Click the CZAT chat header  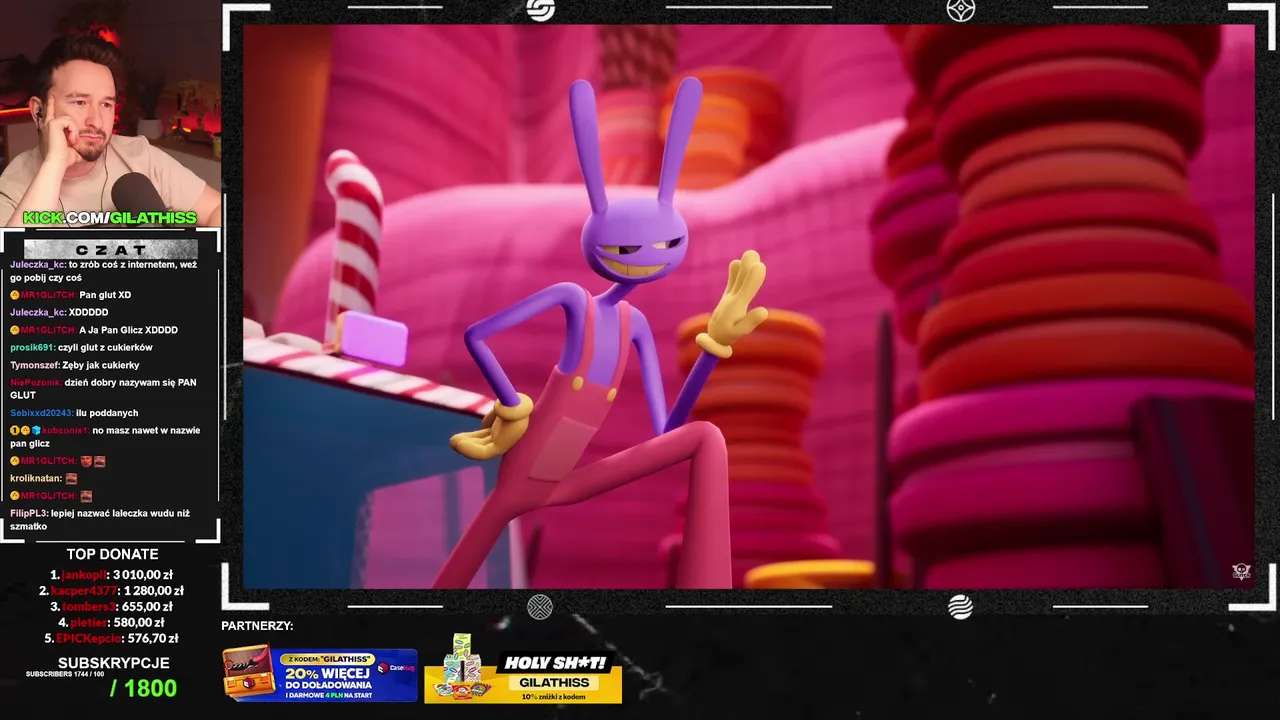click(110, 249)
